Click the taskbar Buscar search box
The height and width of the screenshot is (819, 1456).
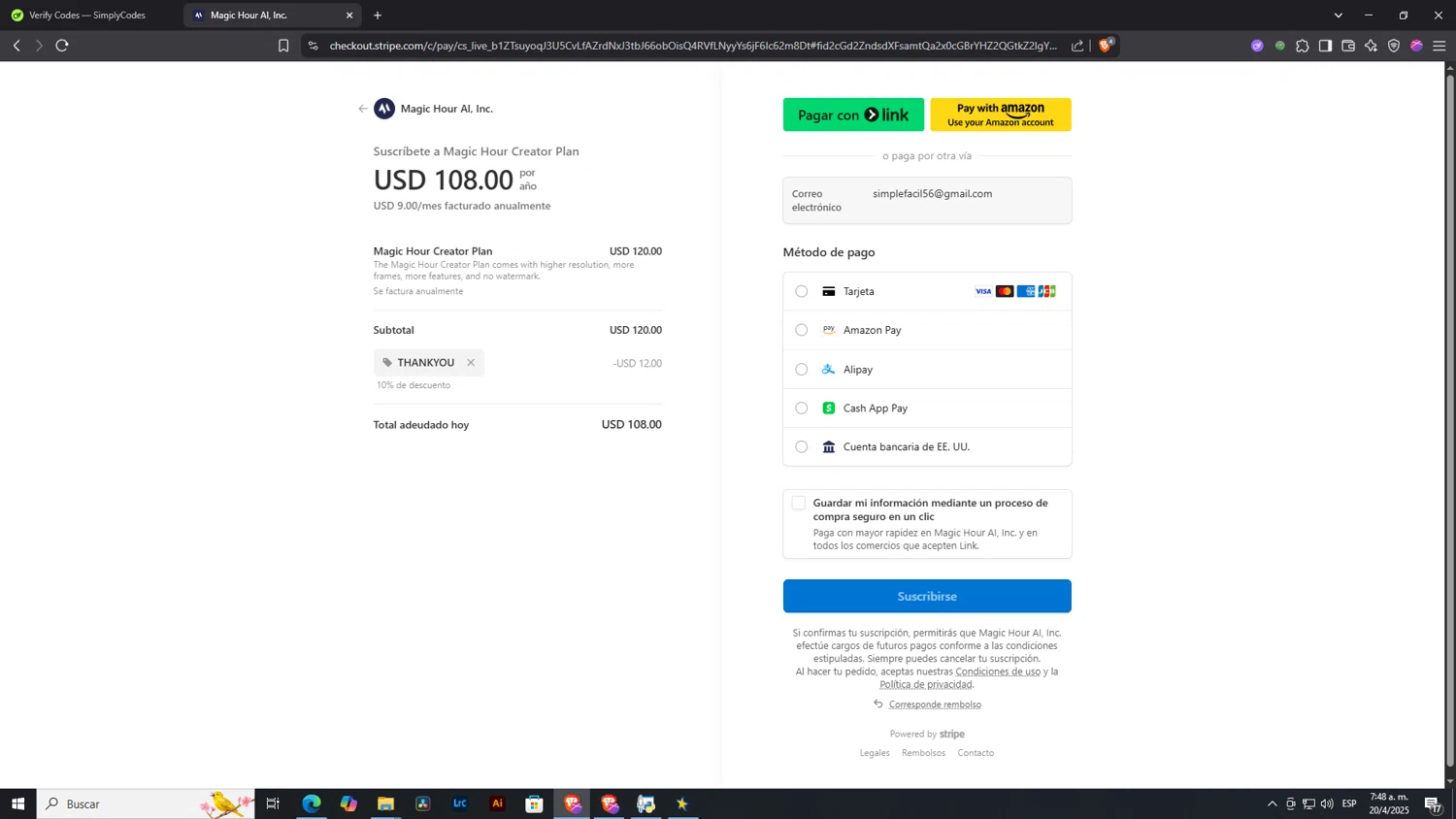pos(146,803)
